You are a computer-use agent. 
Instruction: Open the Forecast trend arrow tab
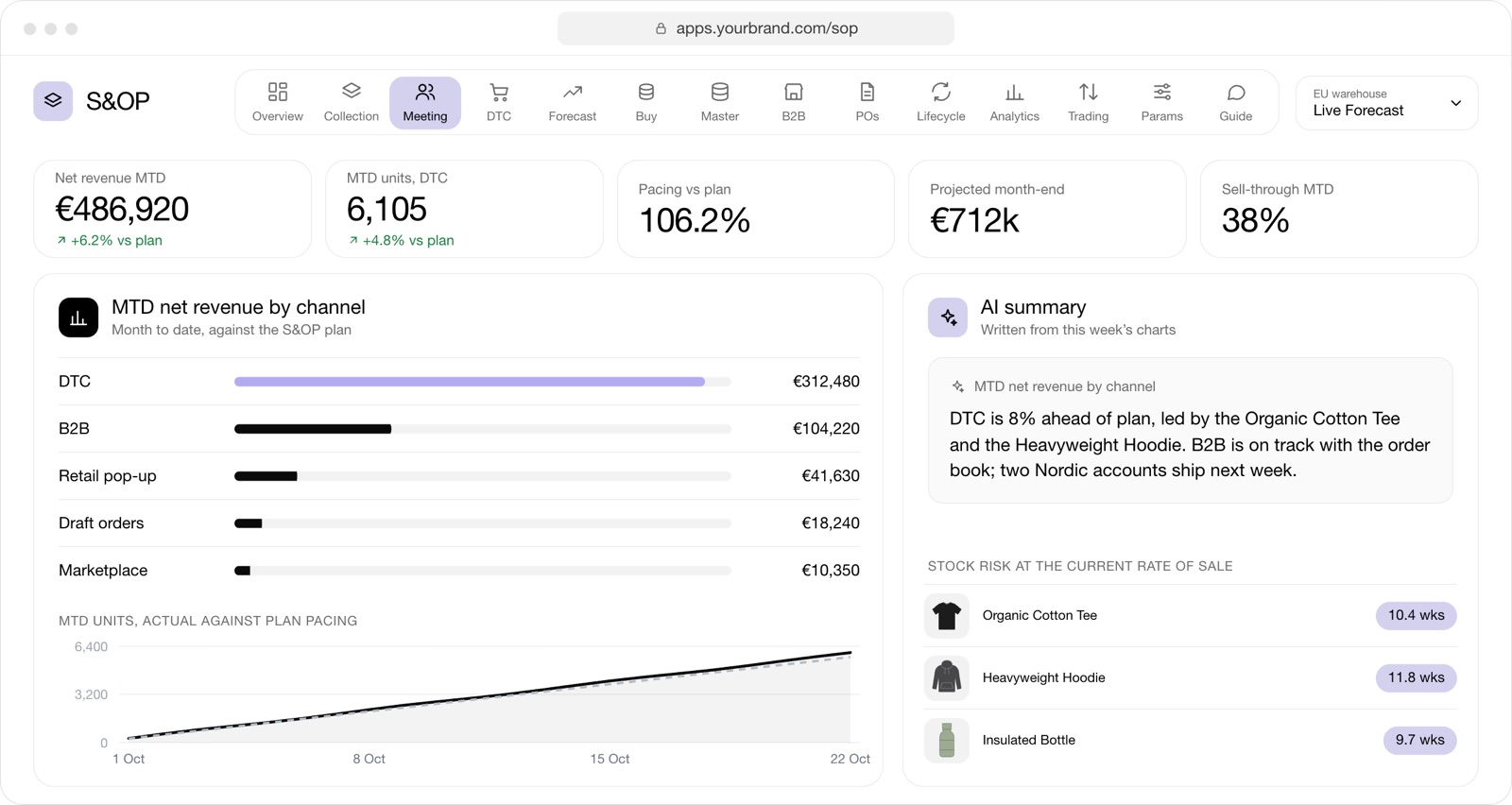pyautogui.click(x=573, y=103)
